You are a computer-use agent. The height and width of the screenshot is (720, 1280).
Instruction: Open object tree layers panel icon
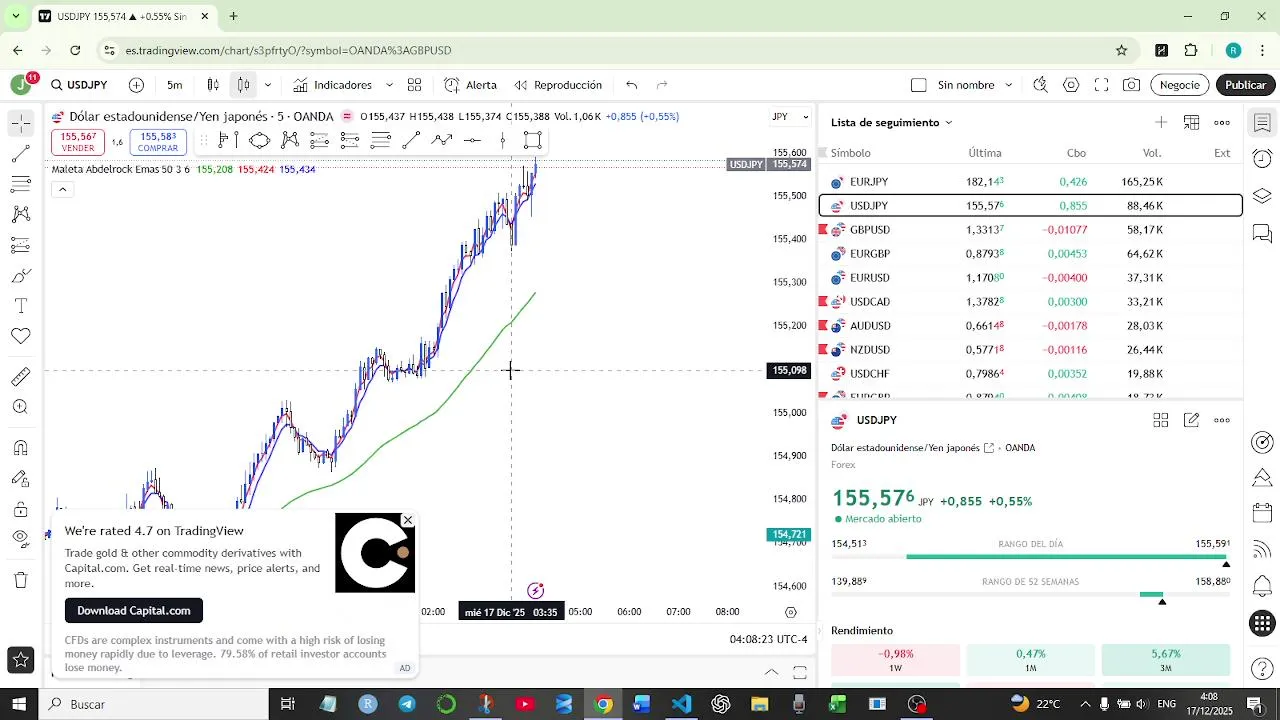pyautogui.click(x=1262, y=195)
